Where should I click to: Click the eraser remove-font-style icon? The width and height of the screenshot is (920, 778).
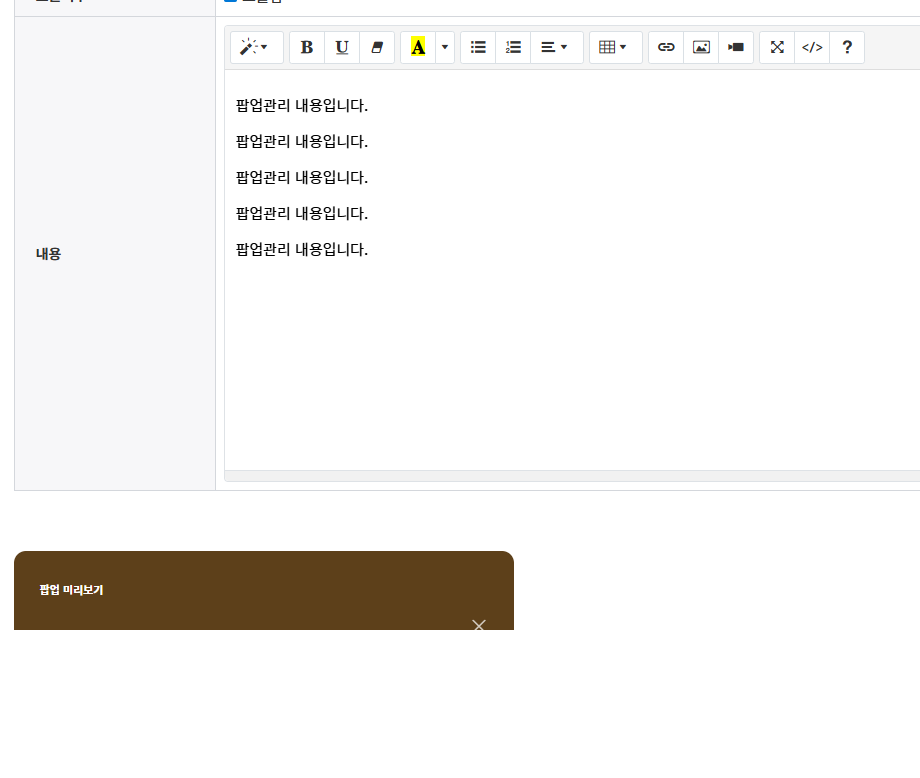tap(377, 47)
